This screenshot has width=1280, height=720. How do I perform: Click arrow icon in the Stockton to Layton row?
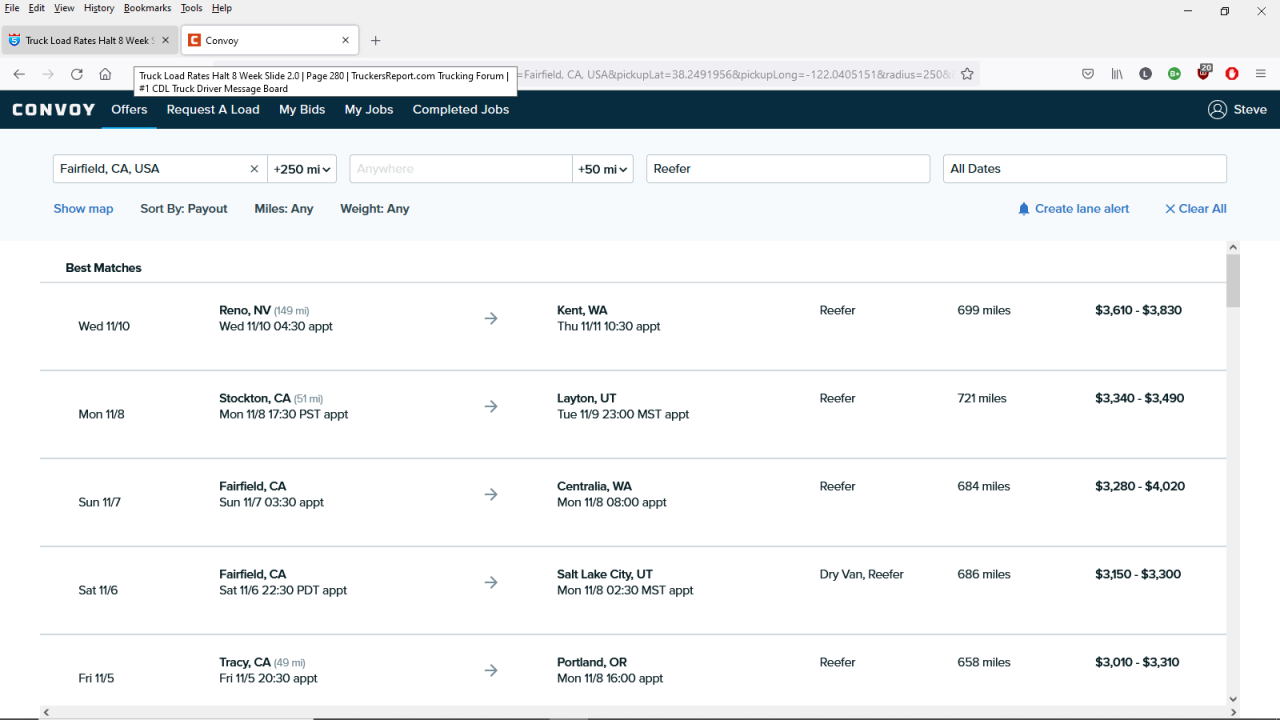(491, 406)
